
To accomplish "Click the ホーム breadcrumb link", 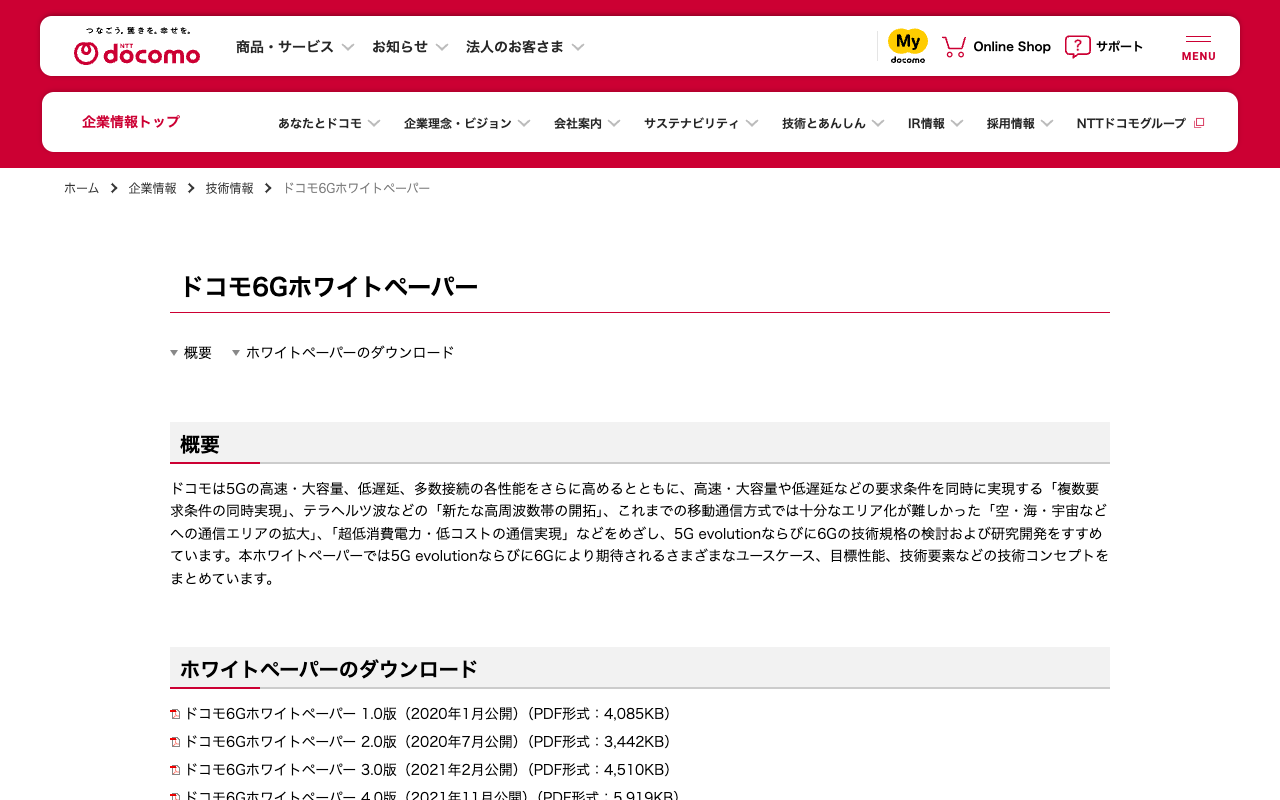I will coord(82,188).
